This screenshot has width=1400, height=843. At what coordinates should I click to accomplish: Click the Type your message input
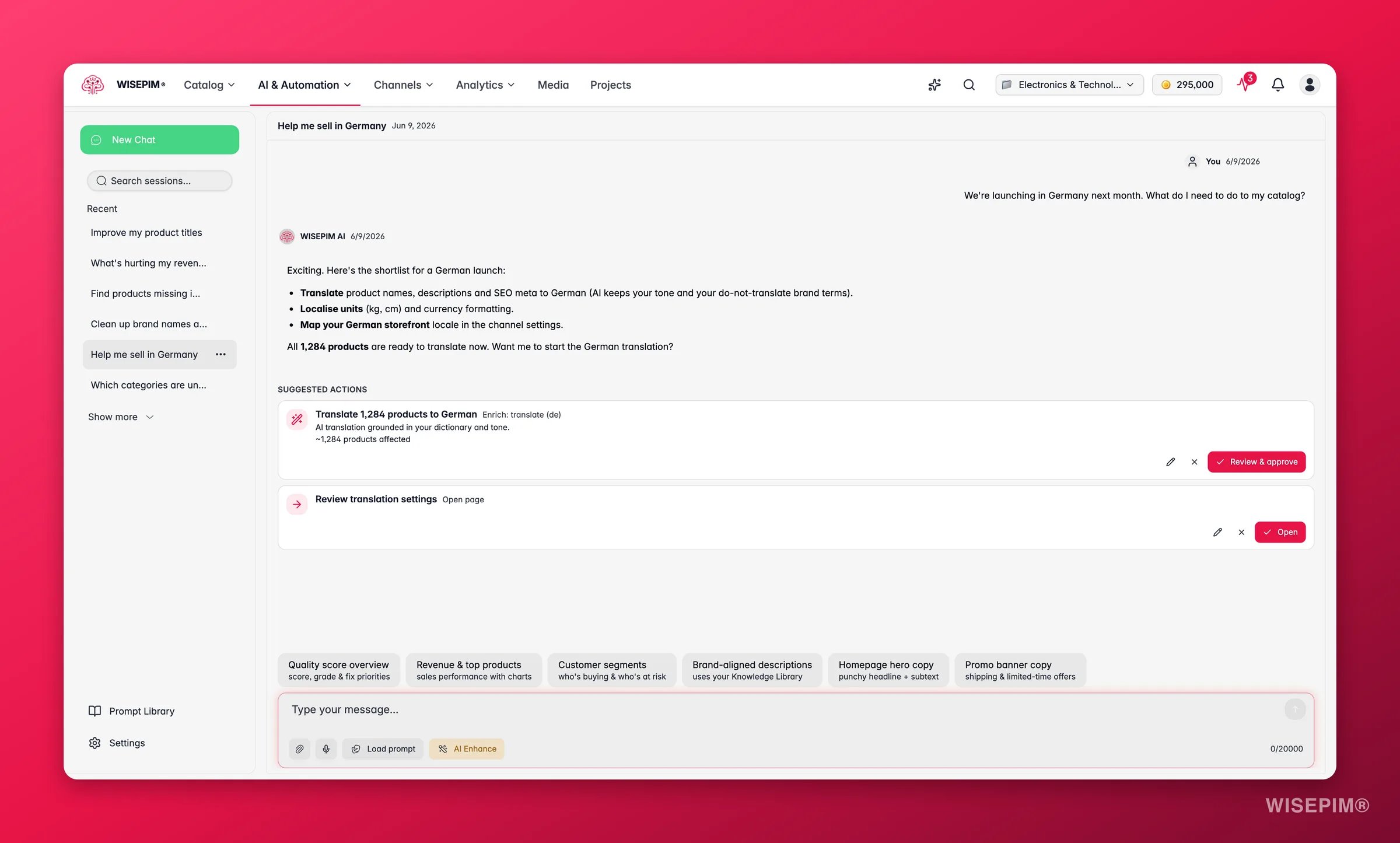click(782, 709)
